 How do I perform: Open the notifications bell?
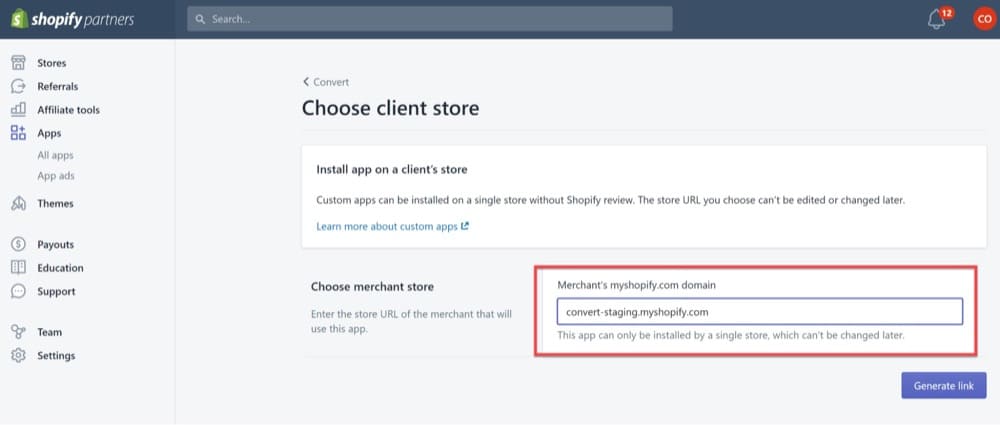click(937, 19)
